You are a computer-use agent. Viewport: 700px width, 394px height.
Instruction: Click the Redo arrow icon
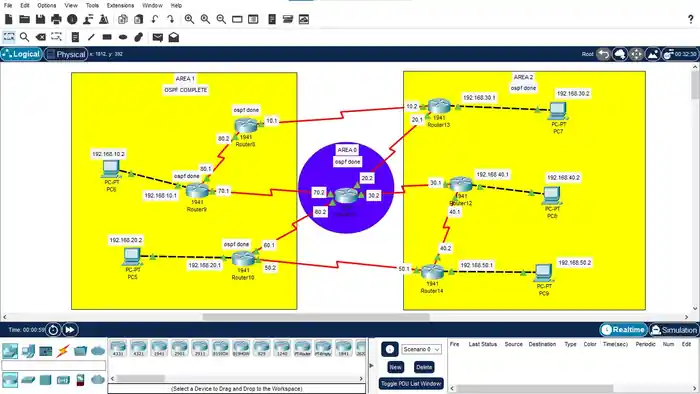pos(171,19)
